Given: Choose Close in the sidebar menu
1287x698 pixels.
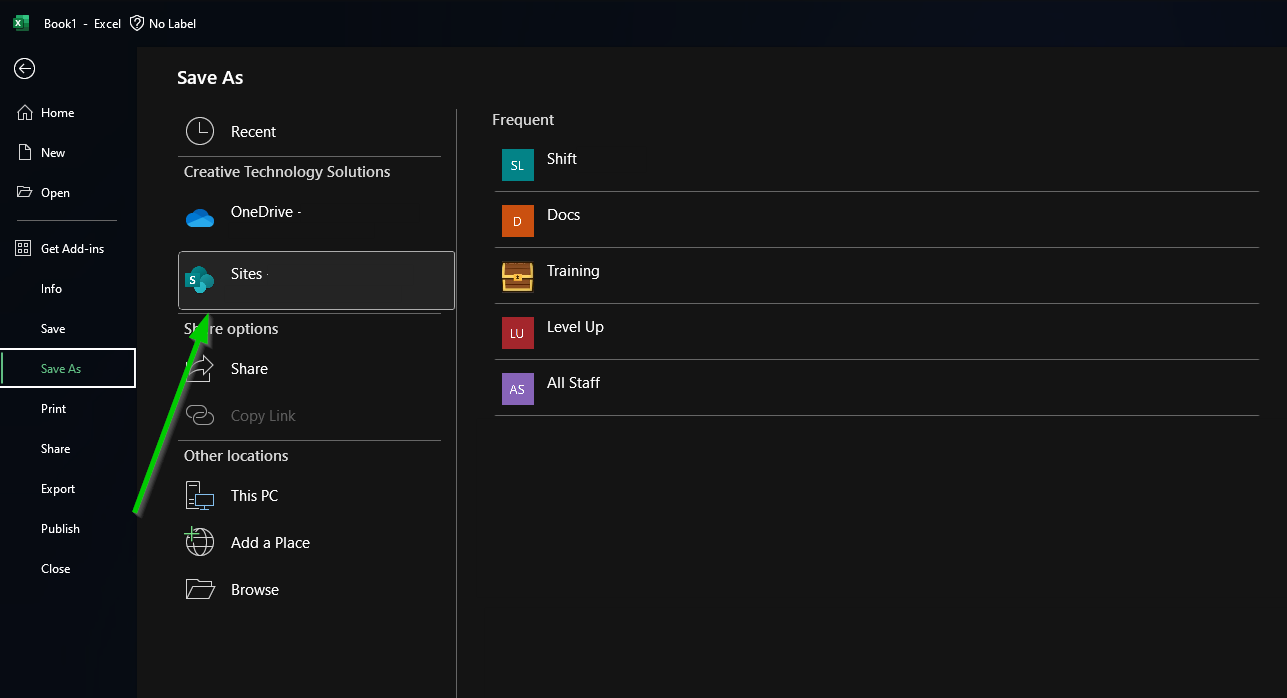Looking at the screenshot, I should point(68,569).
